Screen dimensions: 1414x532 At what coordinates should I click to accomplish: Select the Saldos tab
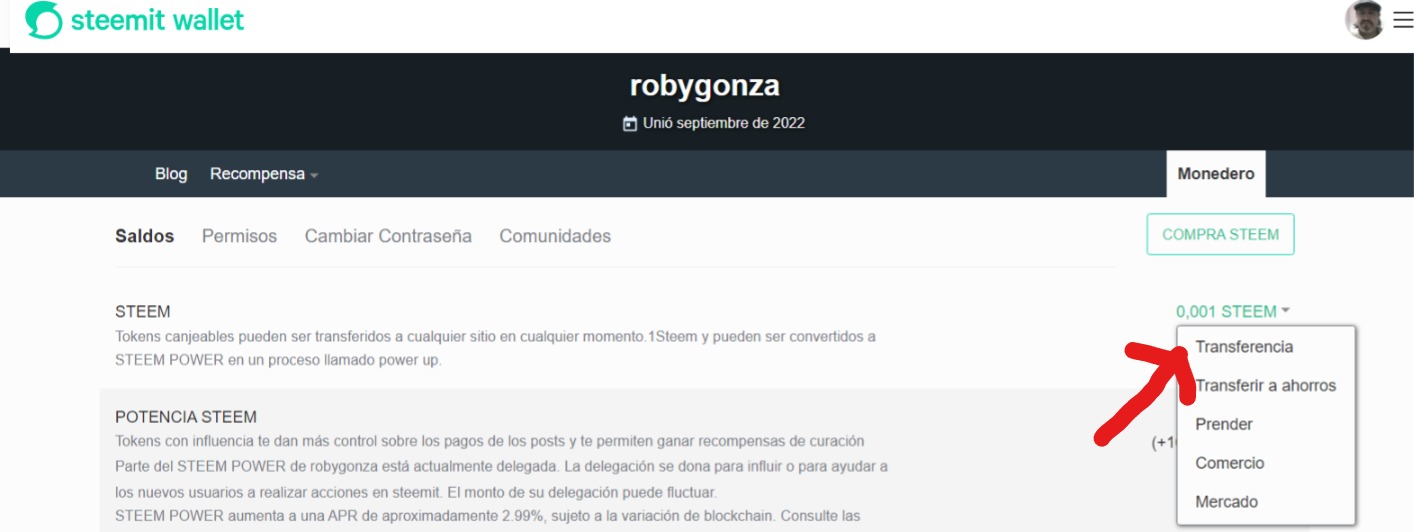pos(145,237)
